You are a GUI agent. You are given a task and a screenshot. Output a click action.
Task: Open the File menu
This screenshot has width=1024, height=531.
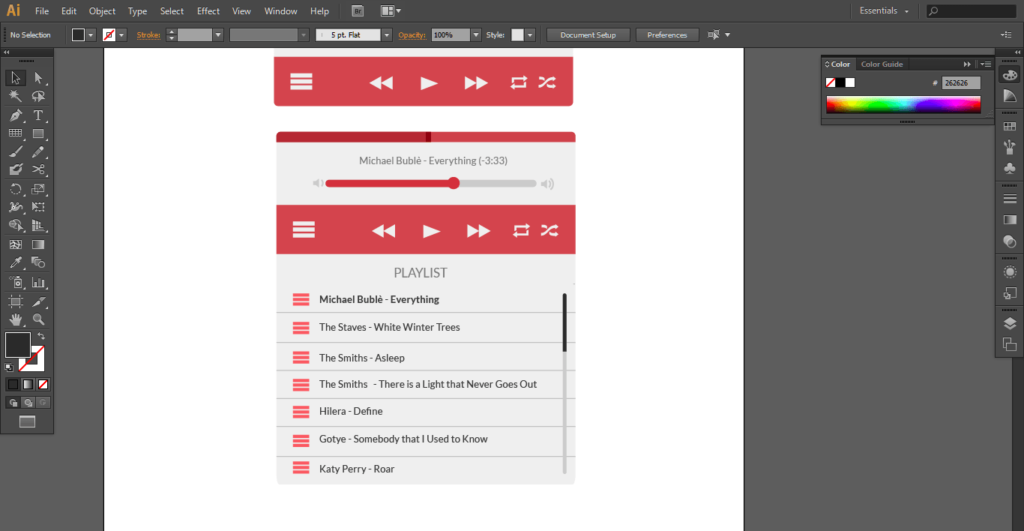pos(42,11)
